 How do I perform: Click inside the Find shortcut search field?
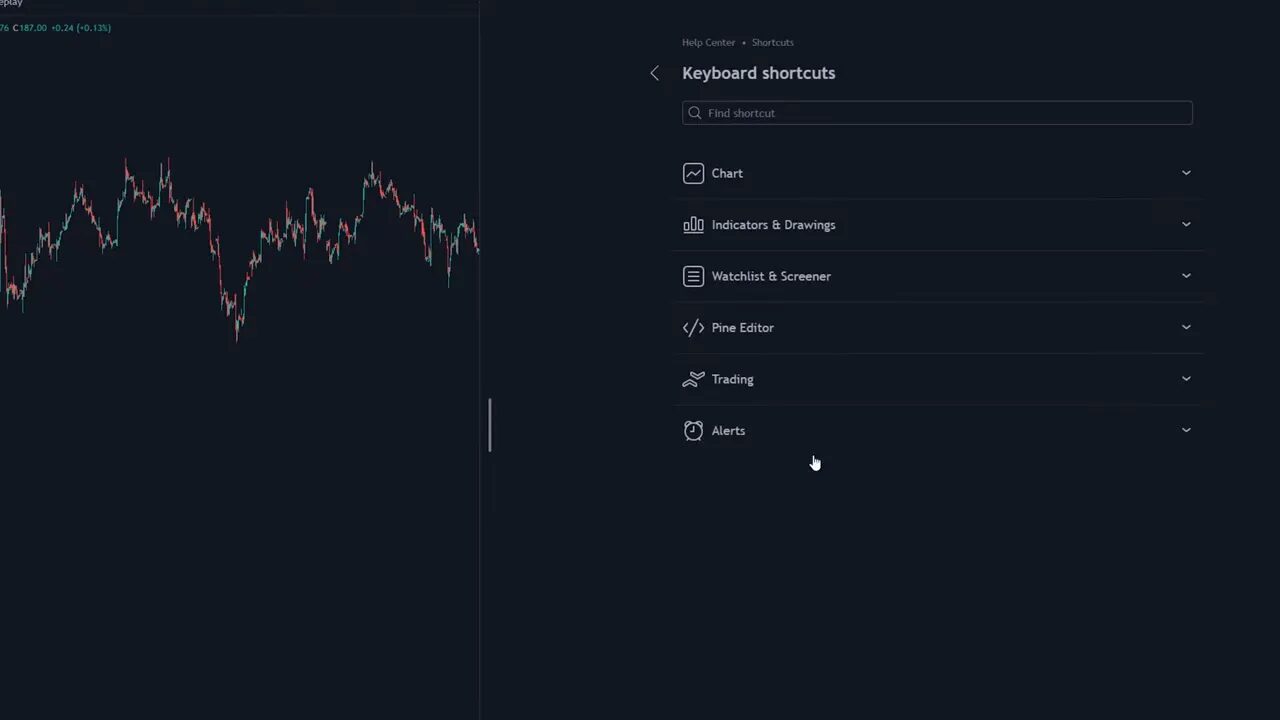[900, 112]
